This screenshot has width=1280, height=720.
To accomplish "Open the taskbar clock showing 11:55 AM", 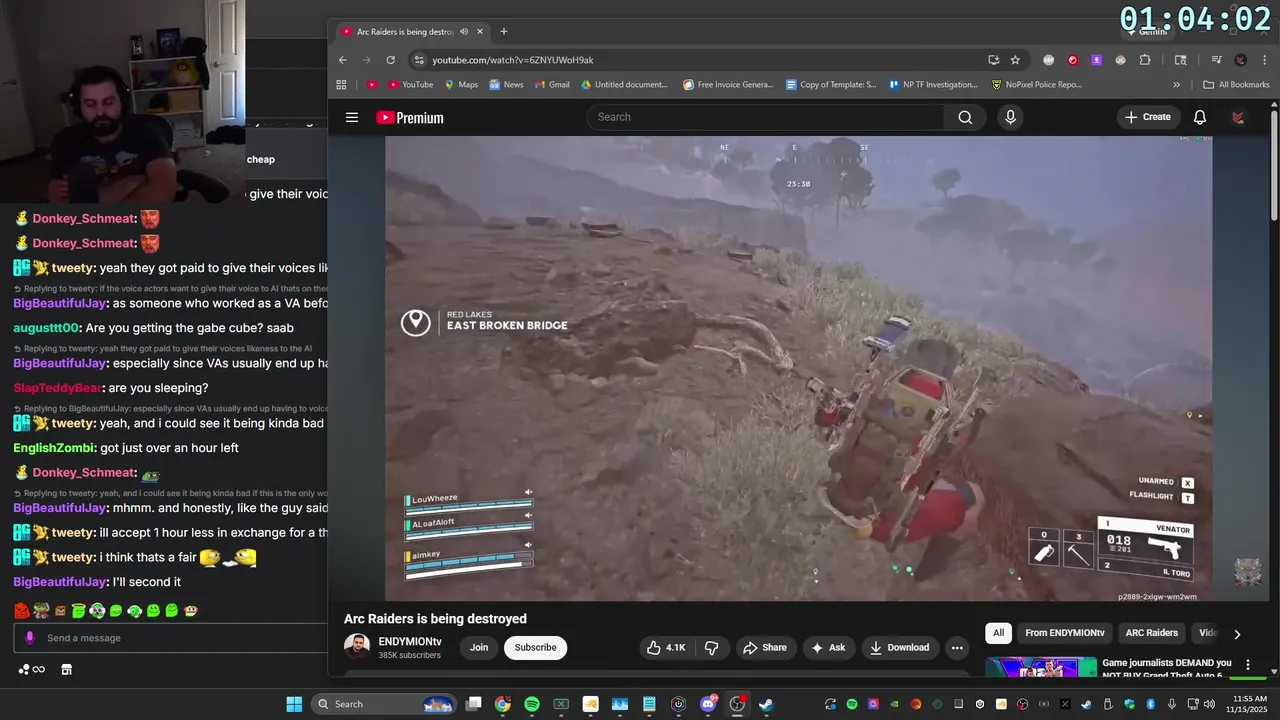I will [1249, 704].
